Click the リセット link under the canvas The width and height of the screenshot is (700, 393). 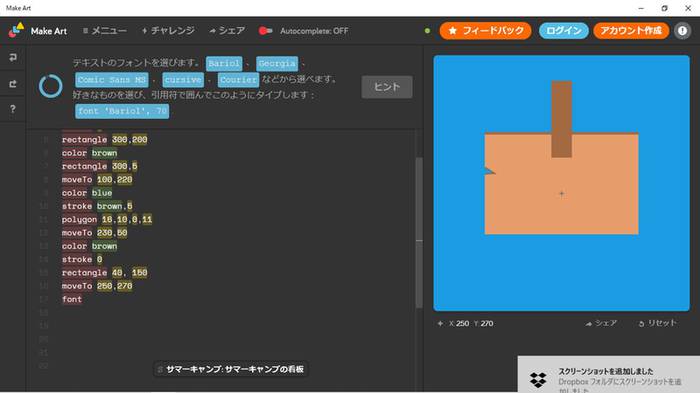click(658, 323)
